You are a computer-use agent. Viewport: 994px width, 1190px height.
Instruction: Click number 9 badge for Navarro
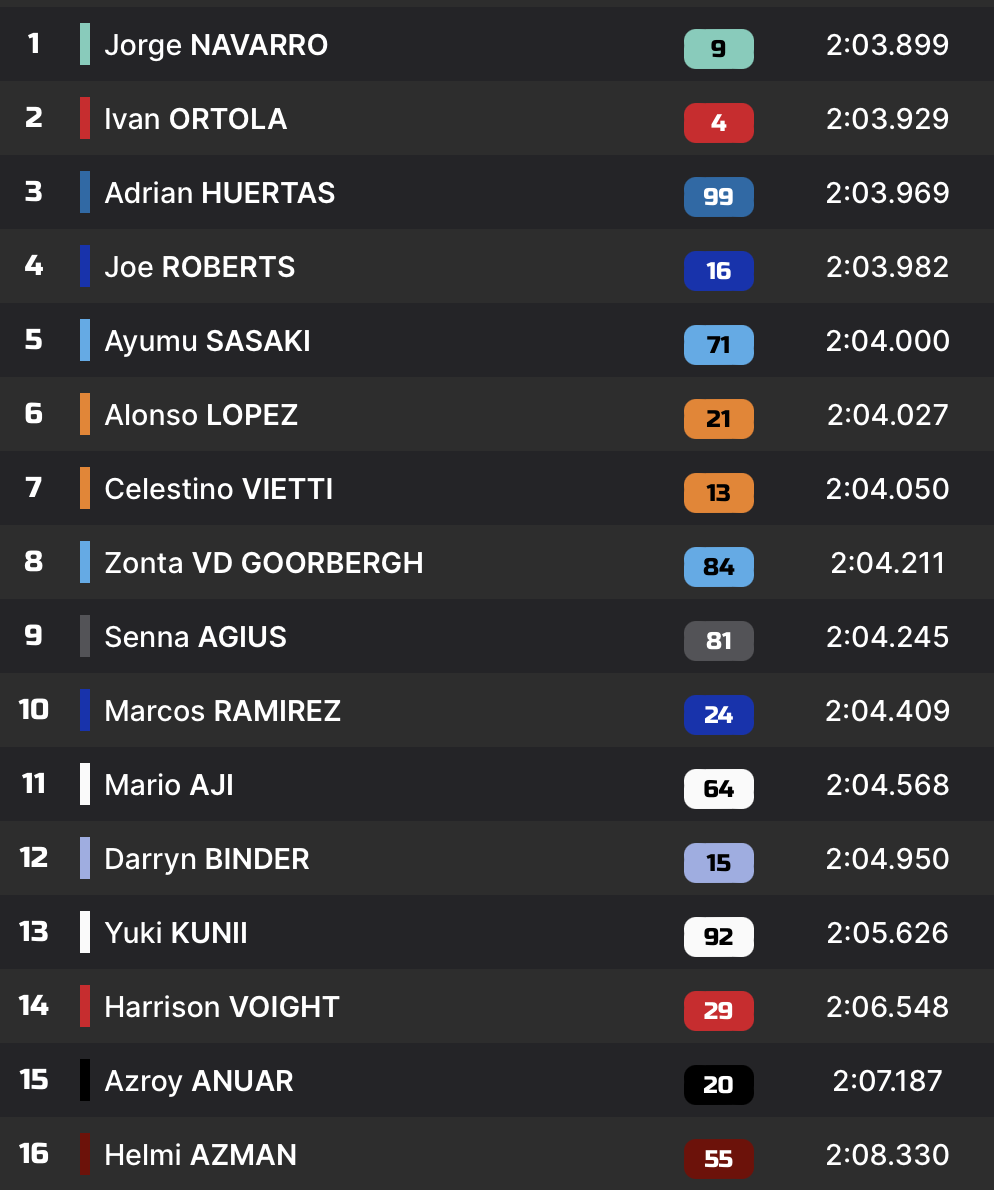pyautogui.click(x=718, y=49)
